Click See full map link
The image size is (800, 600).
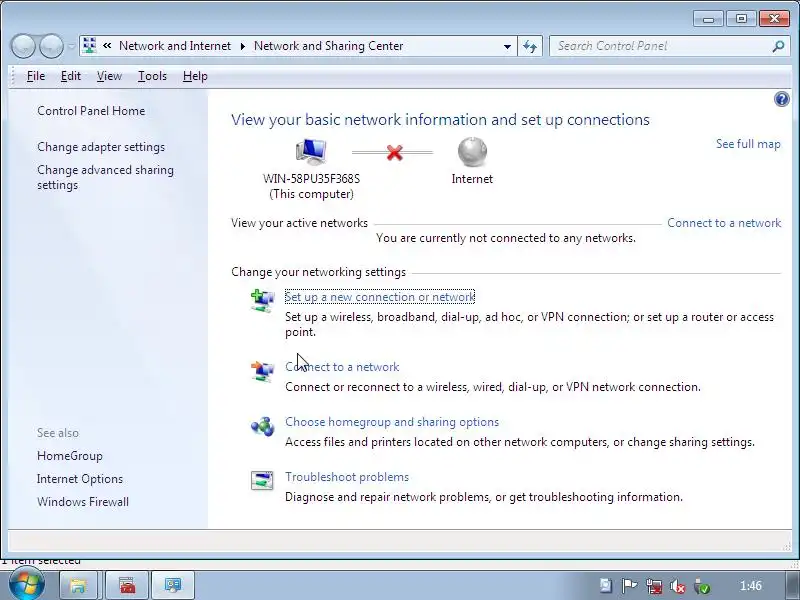748,144
